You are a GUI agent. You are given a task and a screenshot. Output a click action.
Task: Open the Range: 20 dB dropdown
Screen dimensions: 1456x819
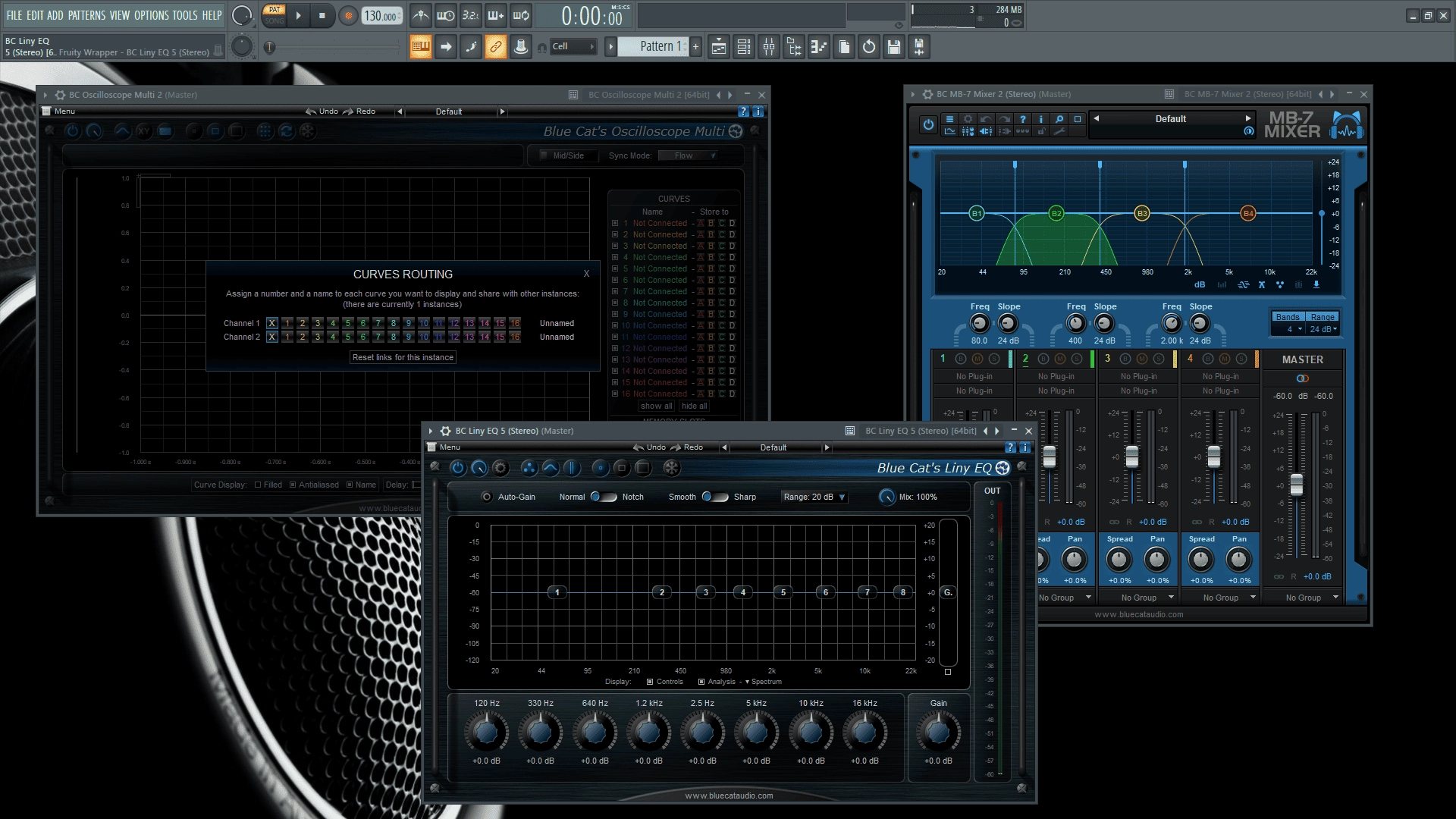(815, 497)
